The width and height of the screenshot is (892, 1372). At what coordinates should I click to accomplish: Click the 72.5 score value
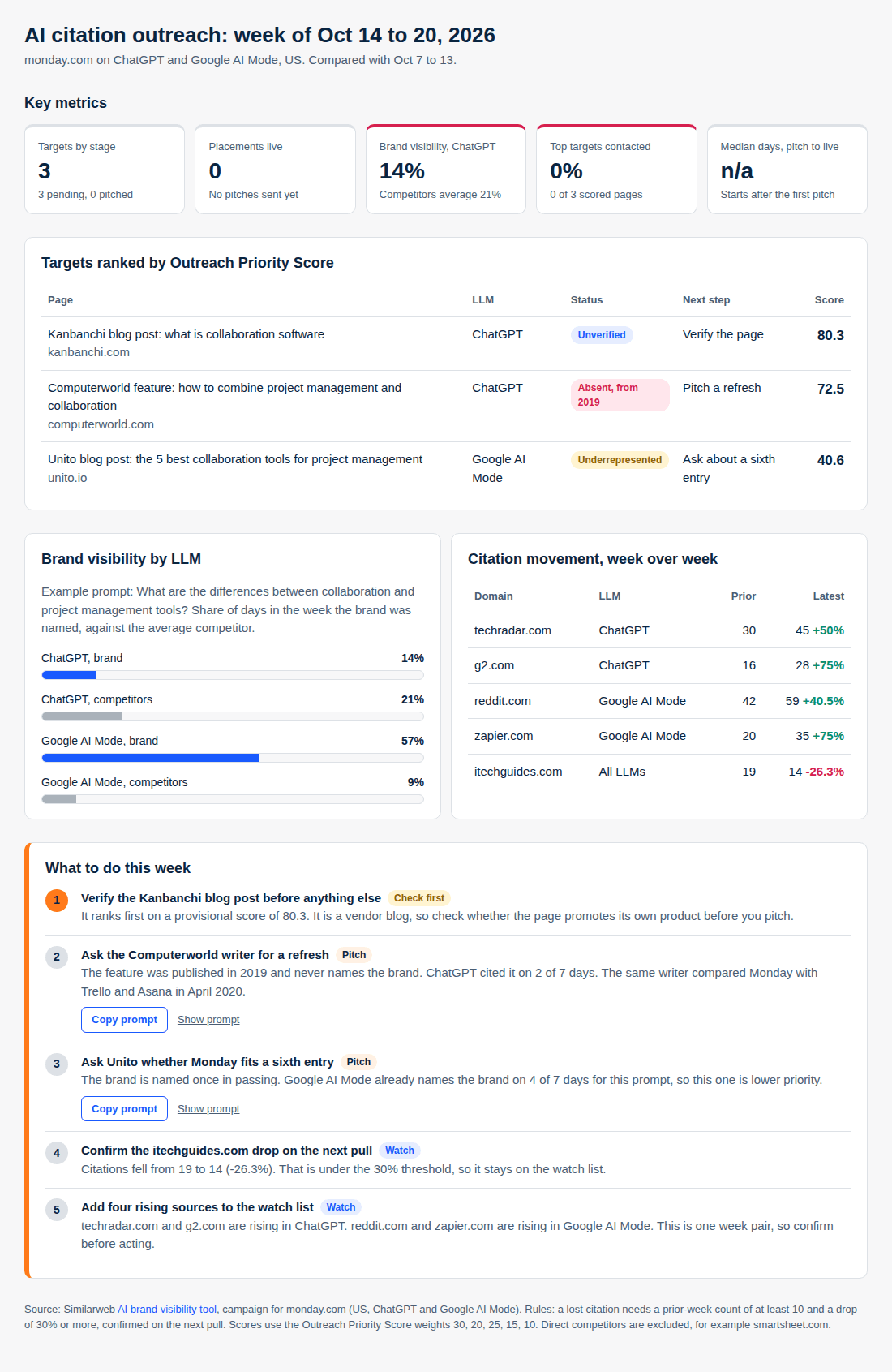pyautogui.click(x=830, y=389)
